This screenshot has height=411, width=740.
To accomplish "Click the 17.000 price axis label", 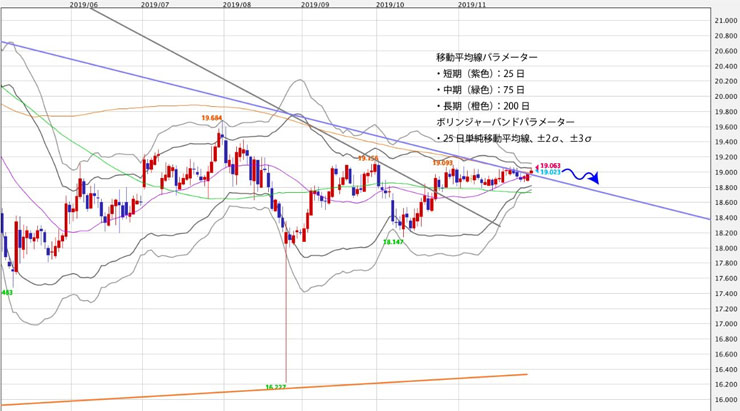I will click(726, 324).
